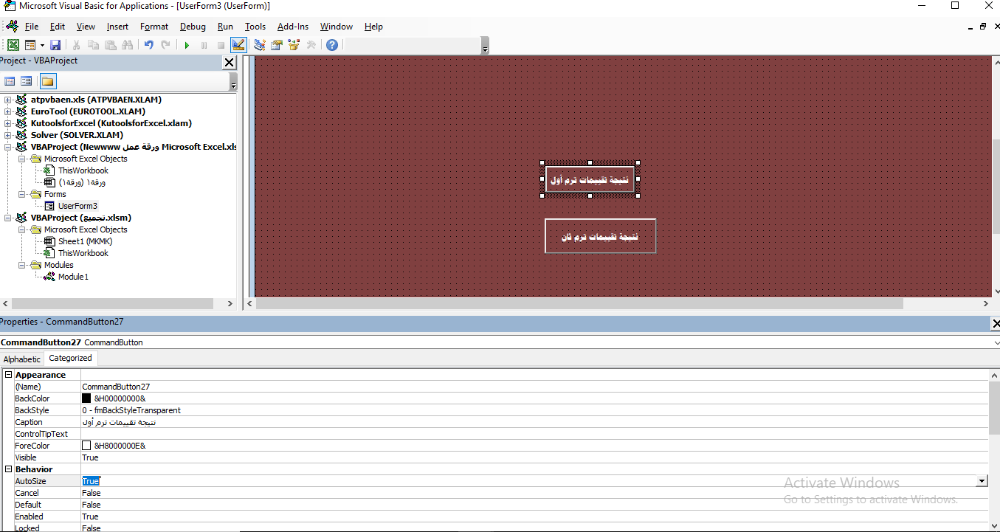
Task: Collapse the Appearance property category
Action: pos(8,375)
